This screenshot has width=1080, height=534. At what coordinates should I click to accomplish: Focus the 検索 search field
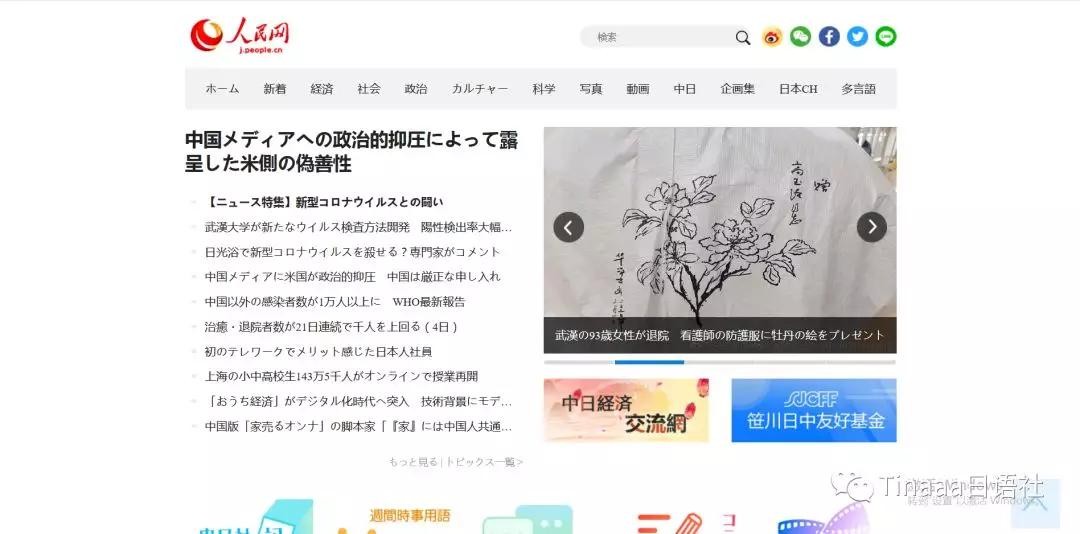coord(657,37)
